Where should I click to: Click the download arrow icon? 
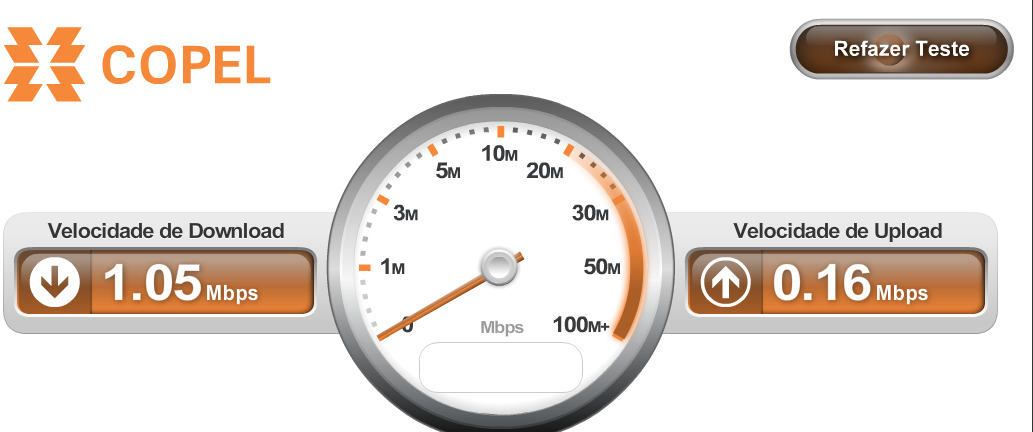[x=55, y=283]
